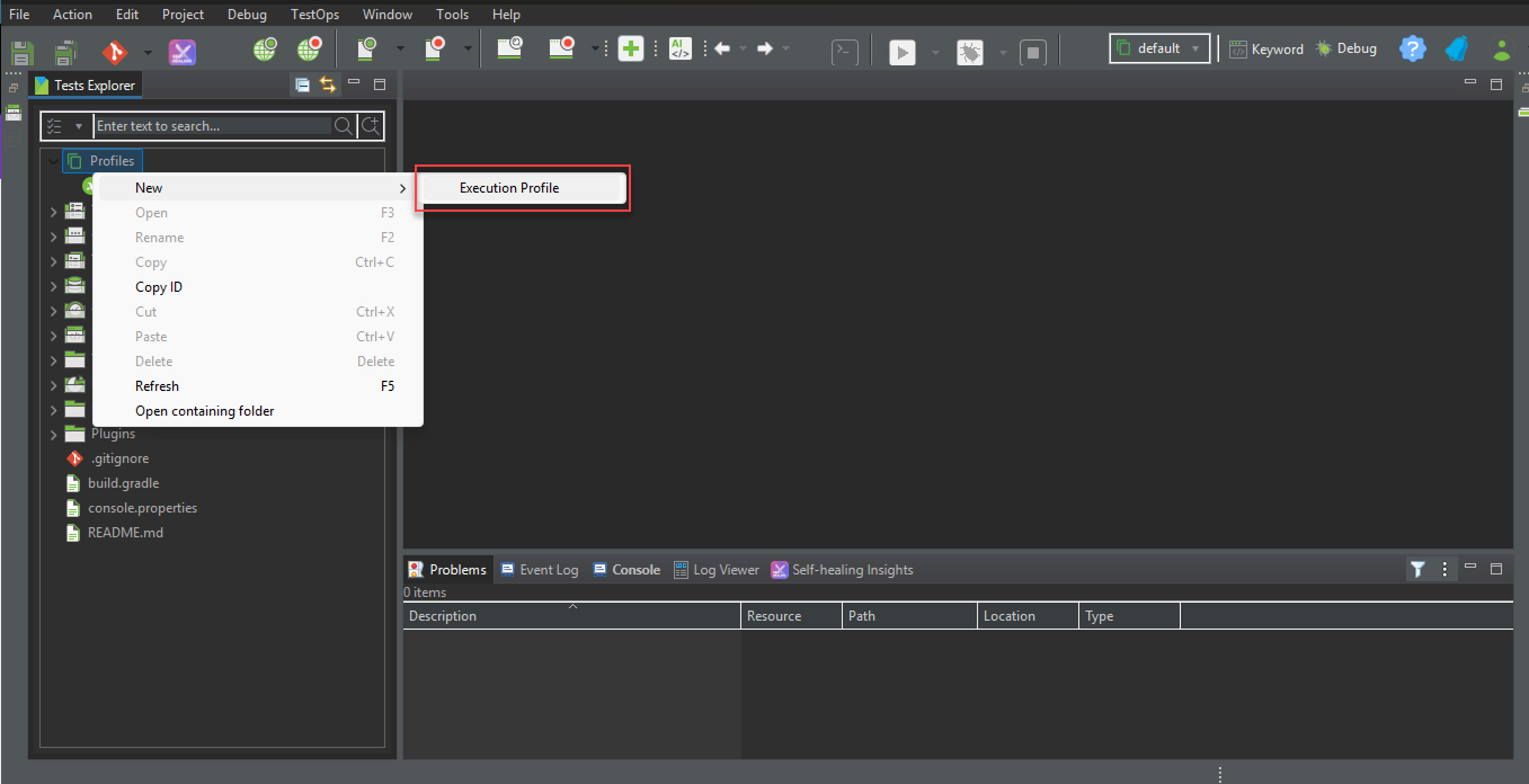Open the default execution profile dropdown

click(1159, 49)
